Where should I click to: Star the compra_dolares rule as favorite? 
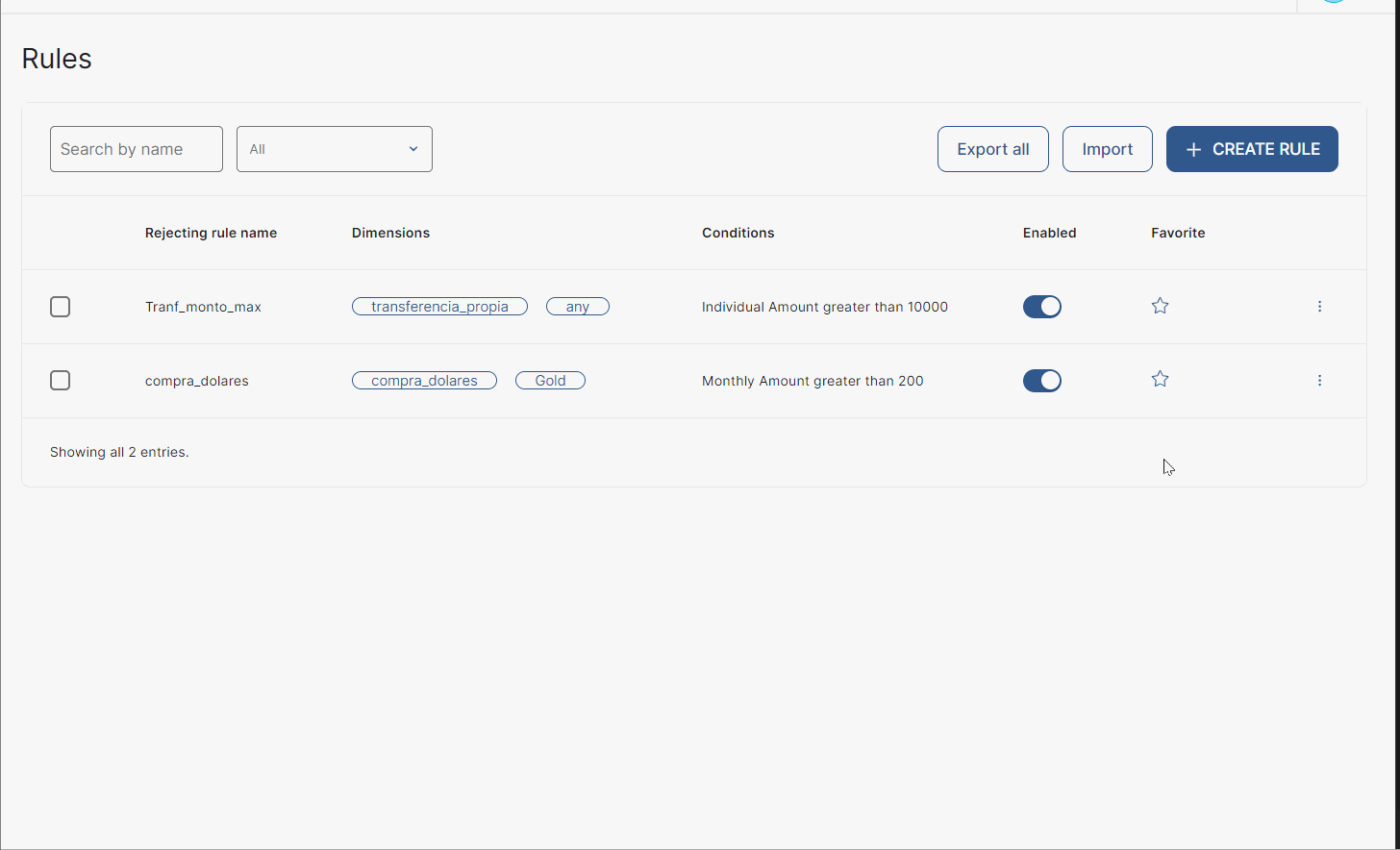point(1160,379)
